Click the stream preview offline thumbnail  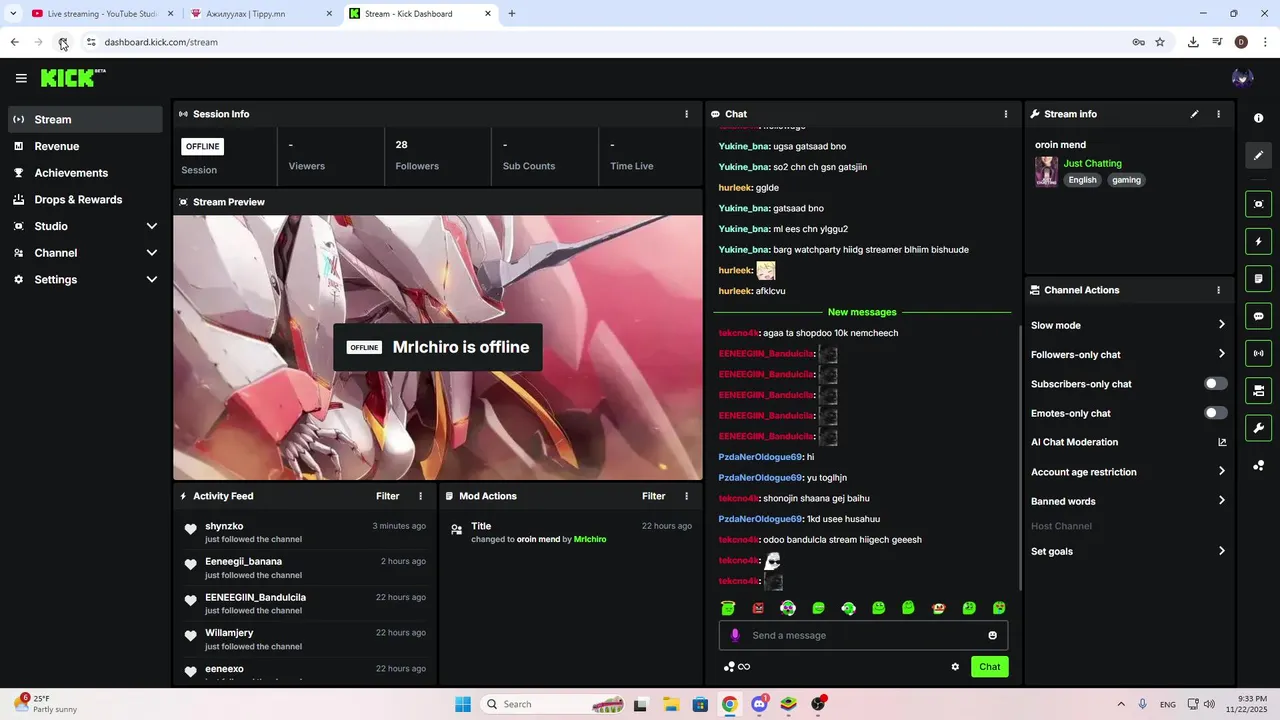point(438,348)
